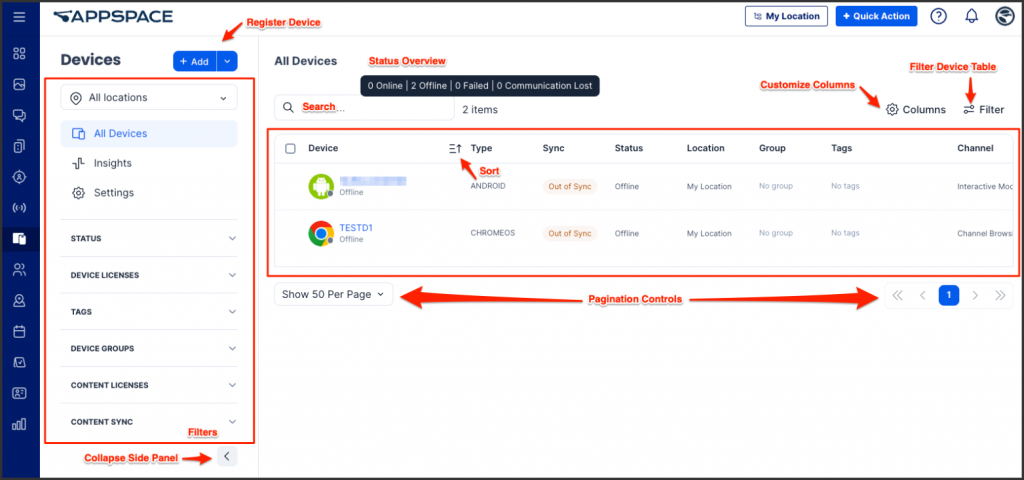
Task: Open the calendar sidebar icon
Action: (19, 332)
